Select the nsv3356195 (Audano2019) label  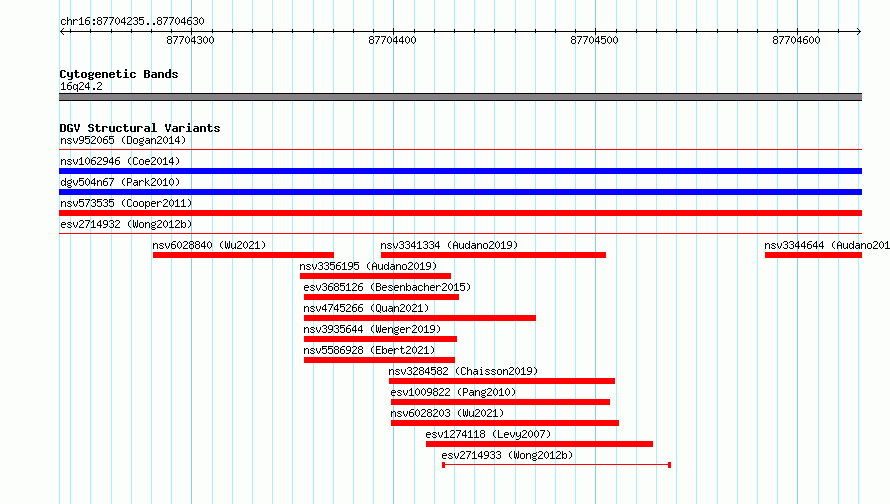coord(368,266)
